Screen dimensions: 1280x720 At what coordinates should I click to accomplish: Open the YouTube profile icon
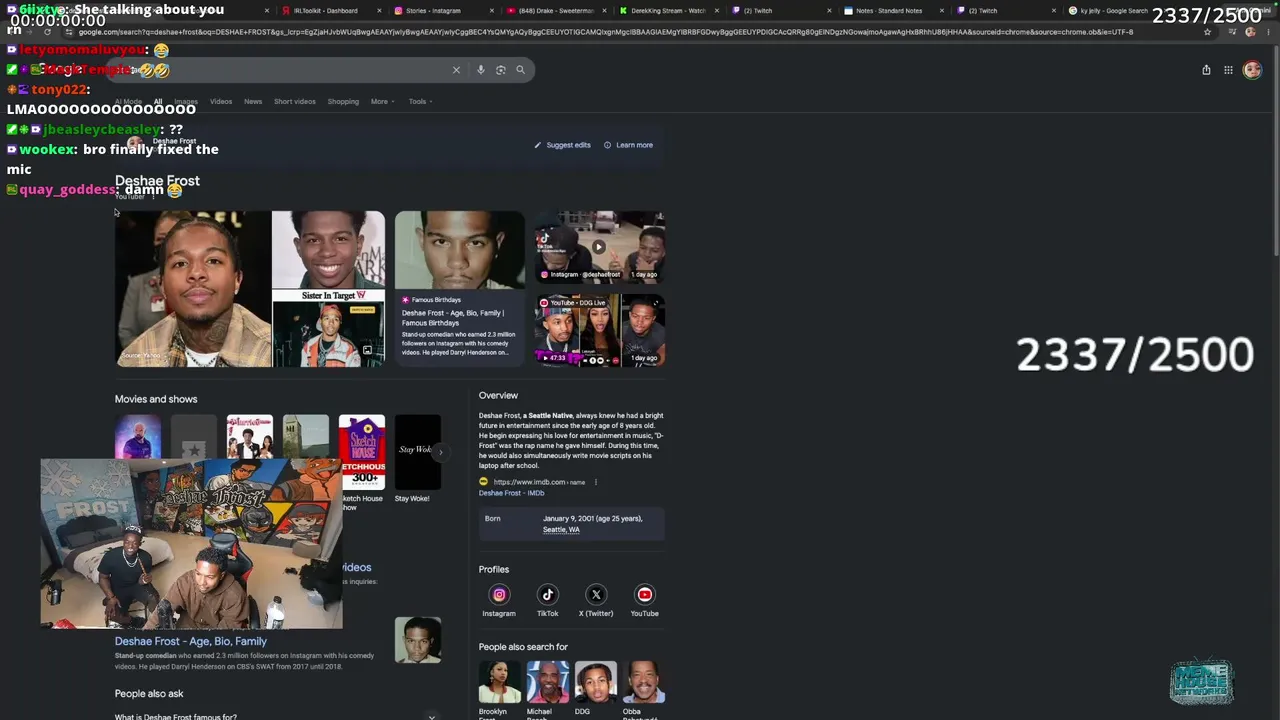[645, 595]
